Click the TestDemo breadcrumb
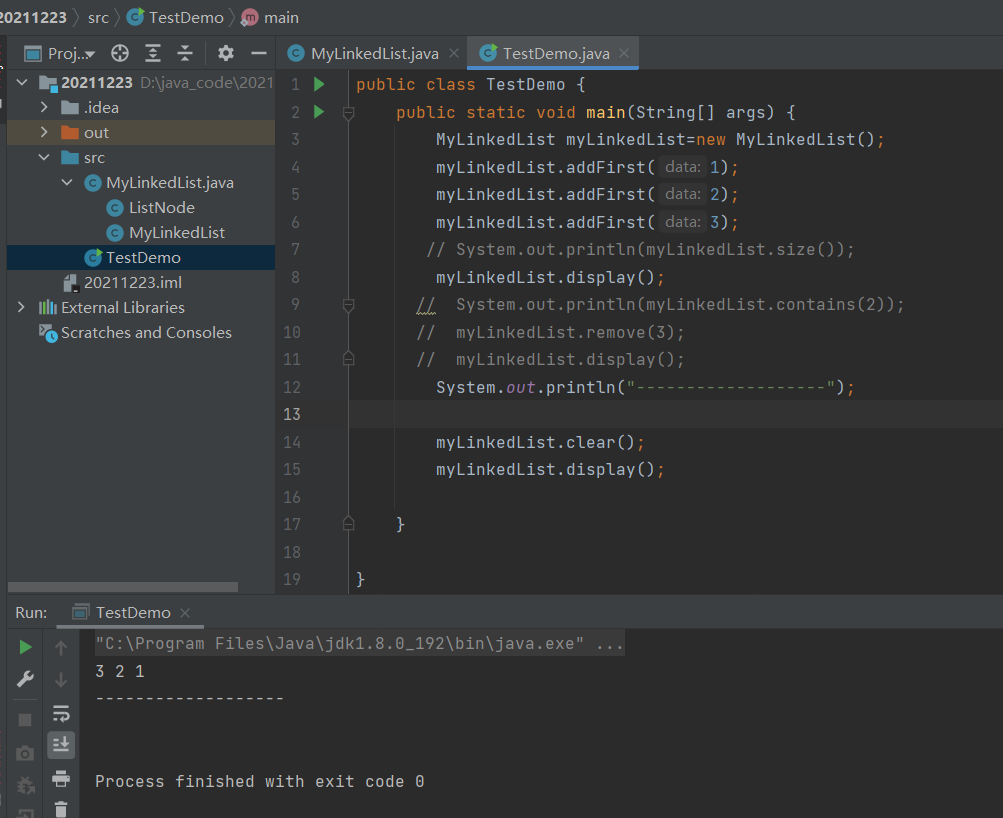The height and width of the screenshot is (818, 1003). [x=175, y=17]
